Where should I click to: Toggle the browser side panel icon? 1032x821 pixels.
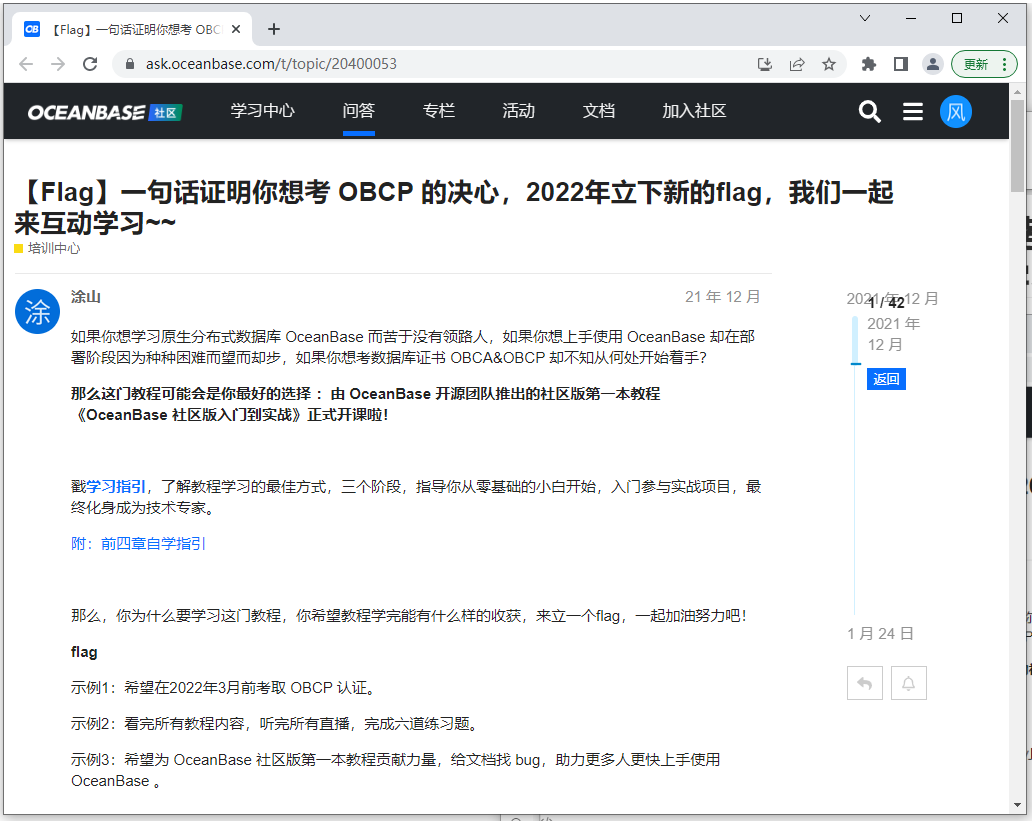901,64
